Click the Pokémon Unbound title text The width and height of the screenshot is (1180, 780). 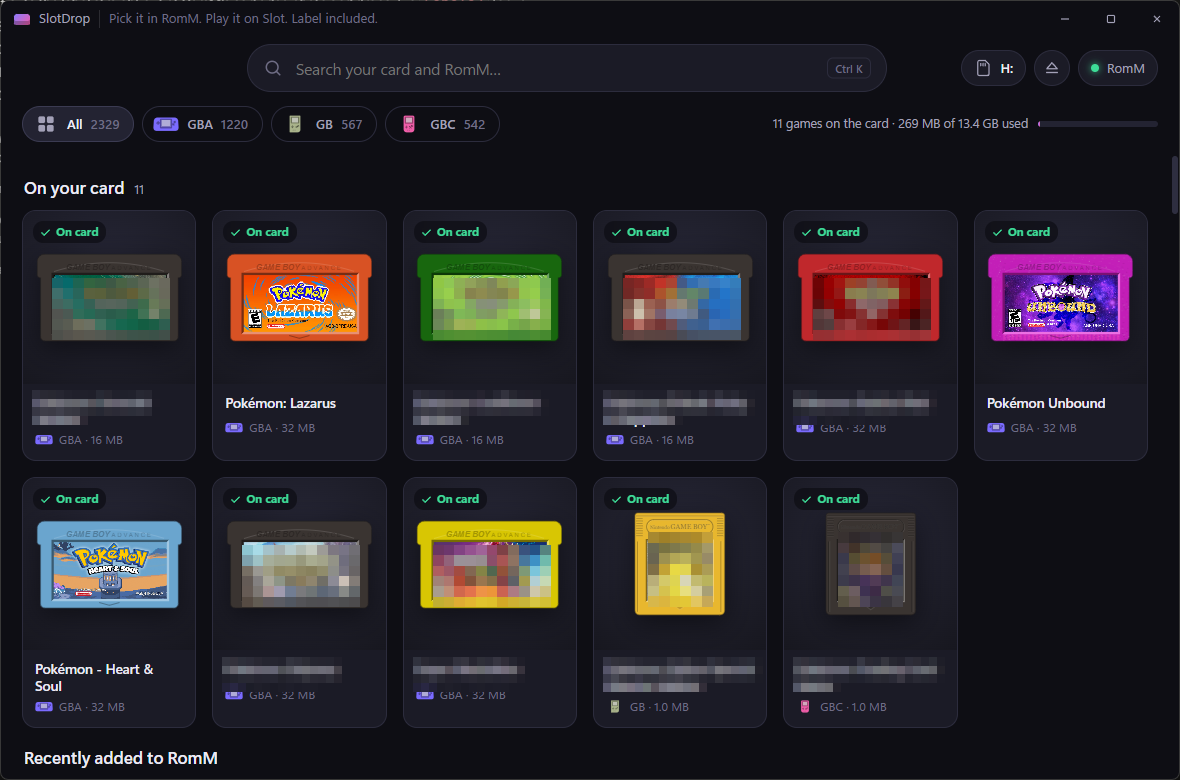pyautogui.click(x=1046, y=404)
